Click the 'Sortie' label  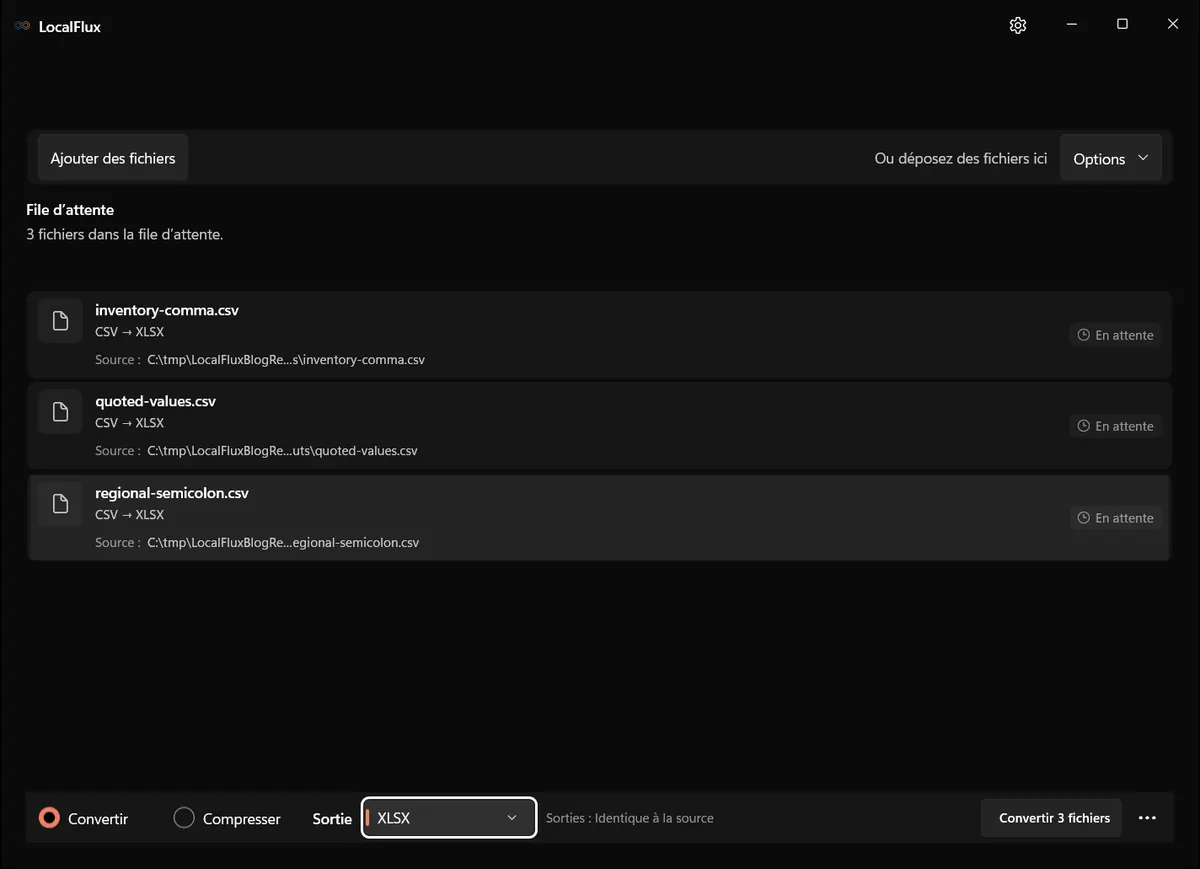(x=332, y=819)
